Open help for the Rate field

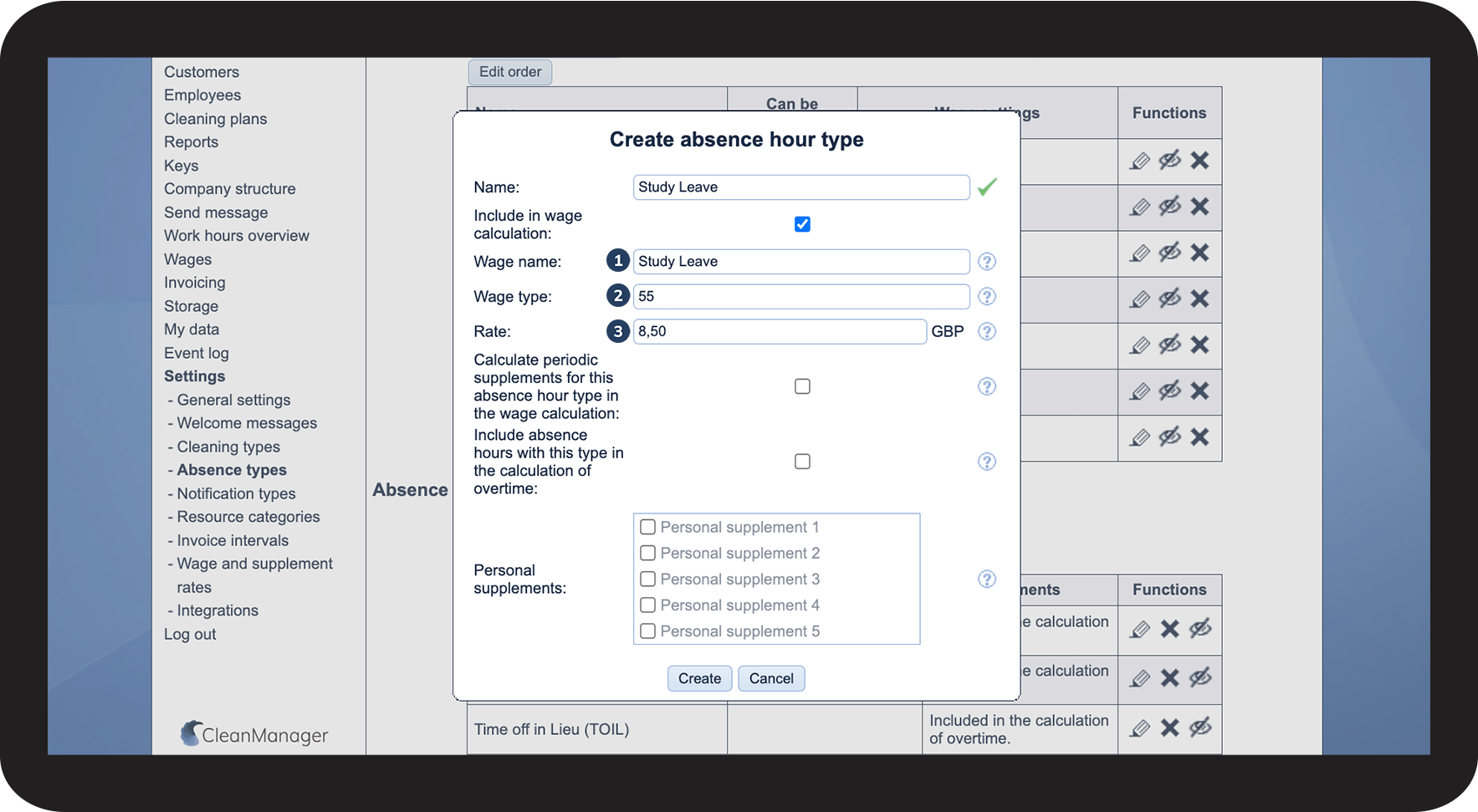pos(987,332)
